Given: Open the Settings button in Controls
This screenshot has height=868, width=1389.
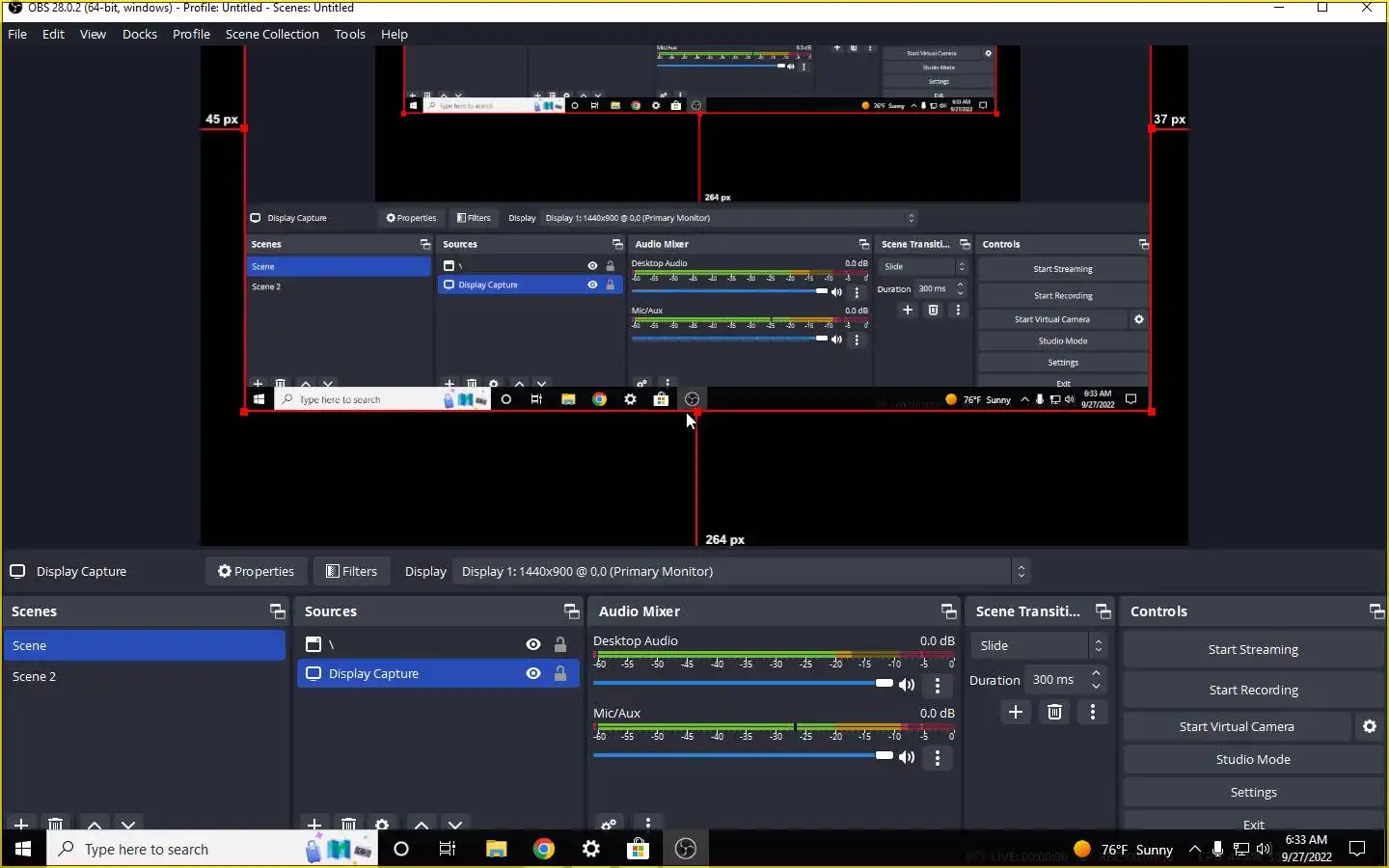Looking at the screenshot, I should coord(1253,792).
